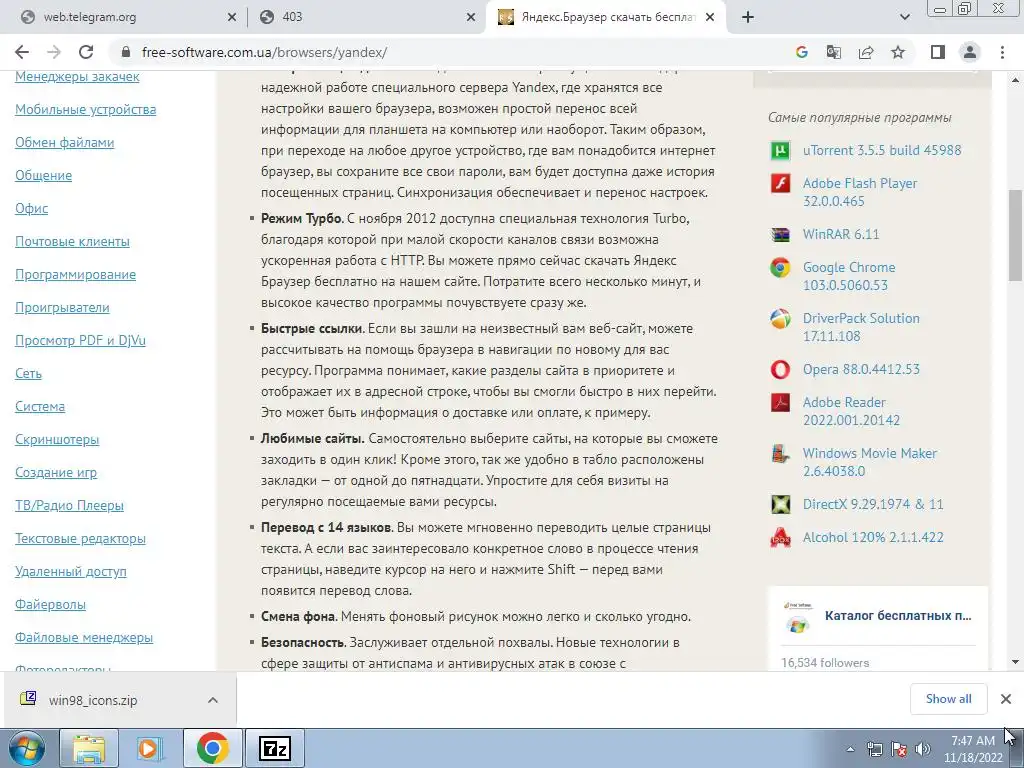Reload the current page
This screenshot has width=1024, height=768.
(x=86, y=52)
